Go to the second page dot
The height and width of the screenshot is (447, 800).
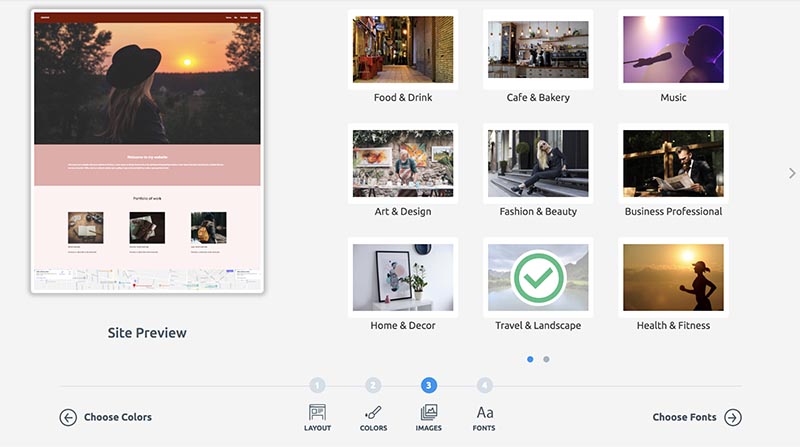pyautogui.click(x=546, y=359)
